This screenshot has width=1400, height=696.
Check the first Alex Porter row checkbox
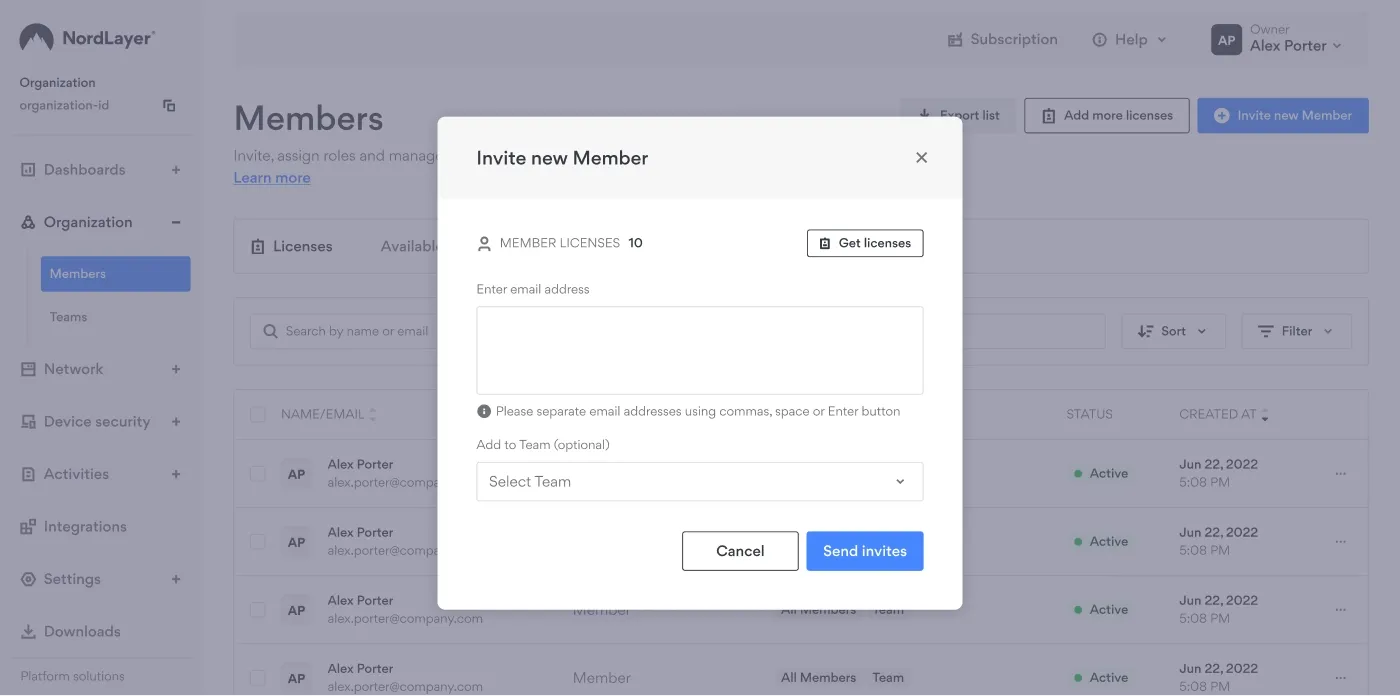click(x=257, y=473)
